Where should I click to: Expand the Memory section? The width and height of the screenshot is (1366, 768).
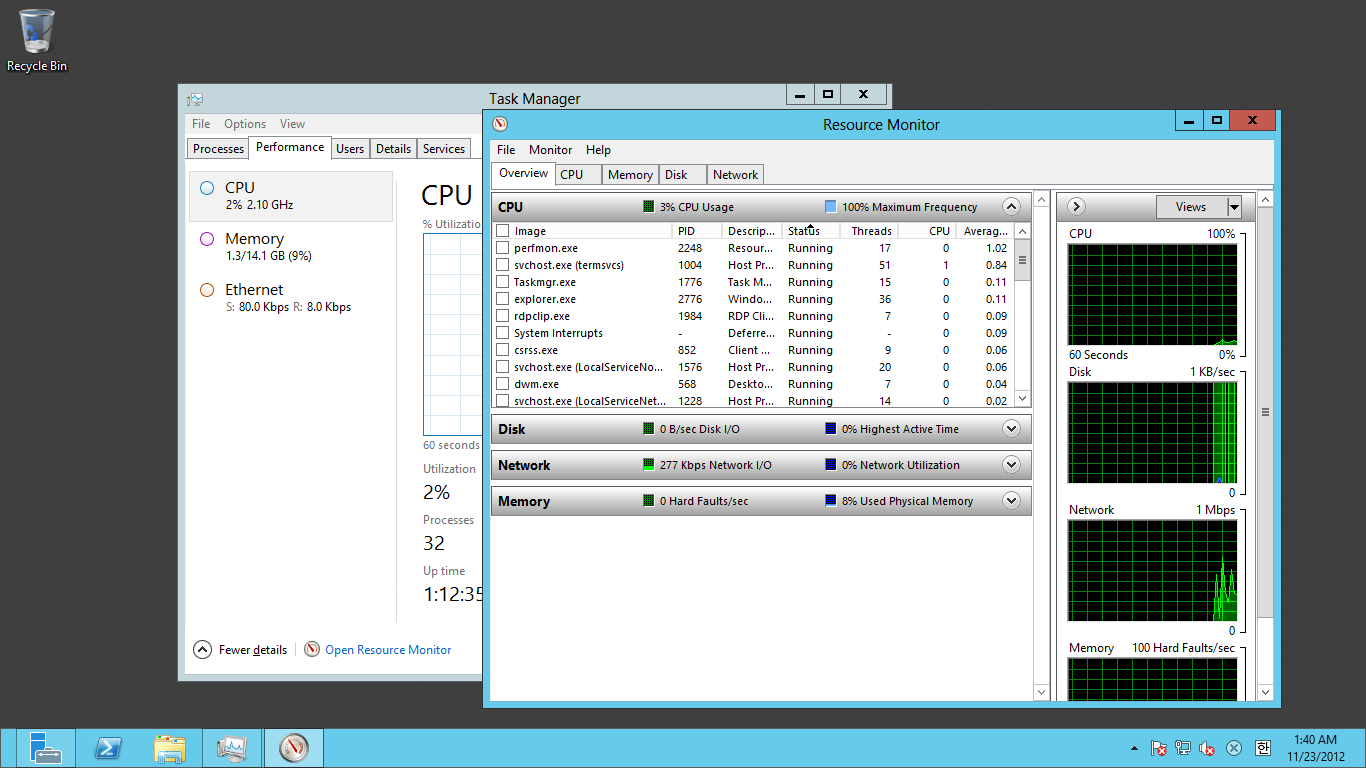coord(1011,501)
